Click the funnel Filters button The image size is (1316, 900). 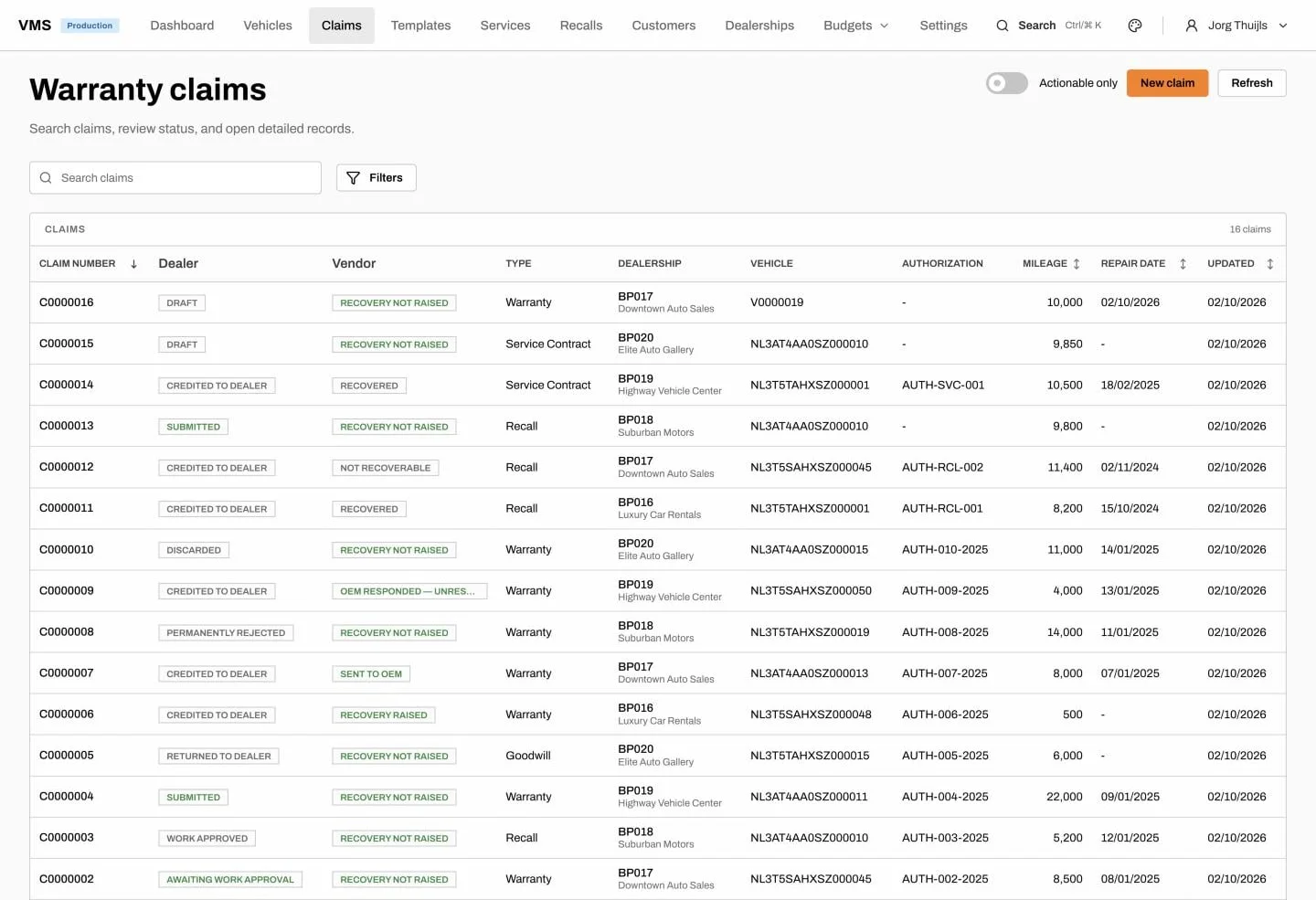pyautogui.click(x=376, y=178)
